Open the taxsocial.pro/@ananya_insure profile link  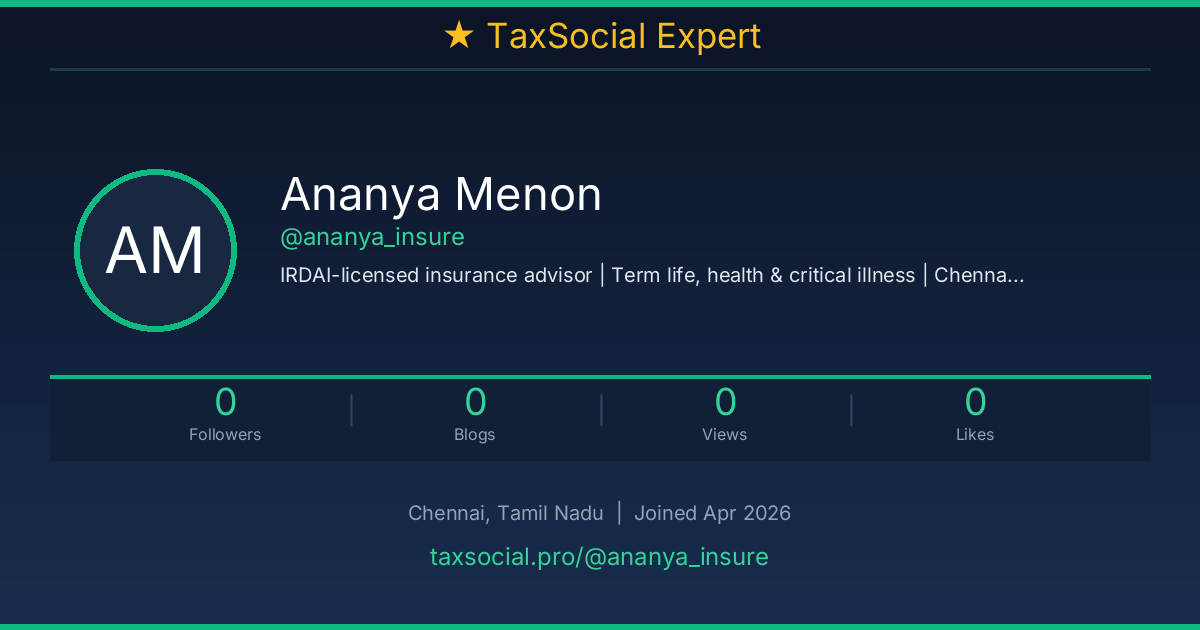click(x=599, y=557)
